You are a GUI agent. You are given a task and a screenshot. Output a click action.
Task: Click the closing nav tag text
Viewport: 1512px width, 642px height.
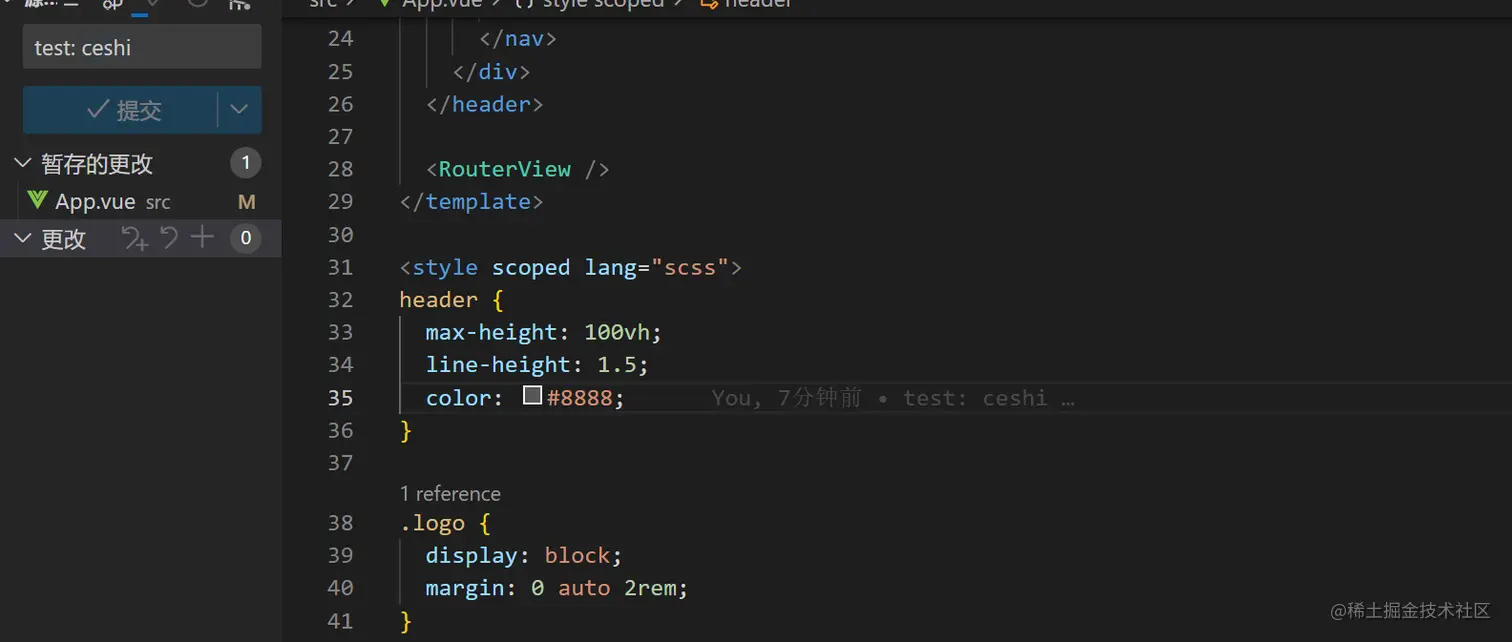(518, 39)
